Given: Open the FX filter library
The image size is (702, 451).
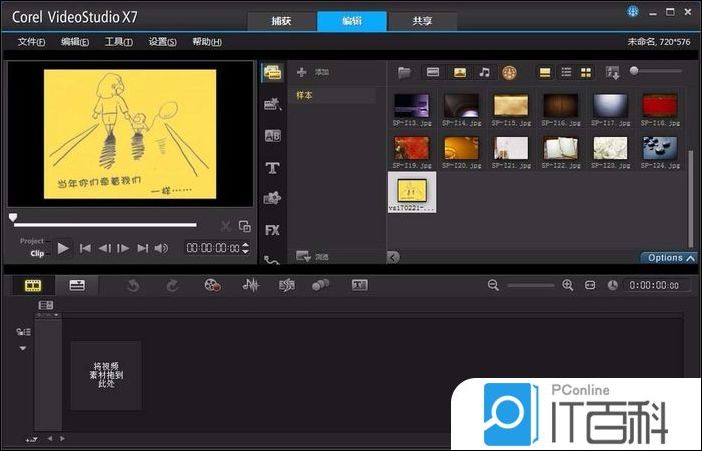Looking at the screenshot, I should click(x=272, y=230).
